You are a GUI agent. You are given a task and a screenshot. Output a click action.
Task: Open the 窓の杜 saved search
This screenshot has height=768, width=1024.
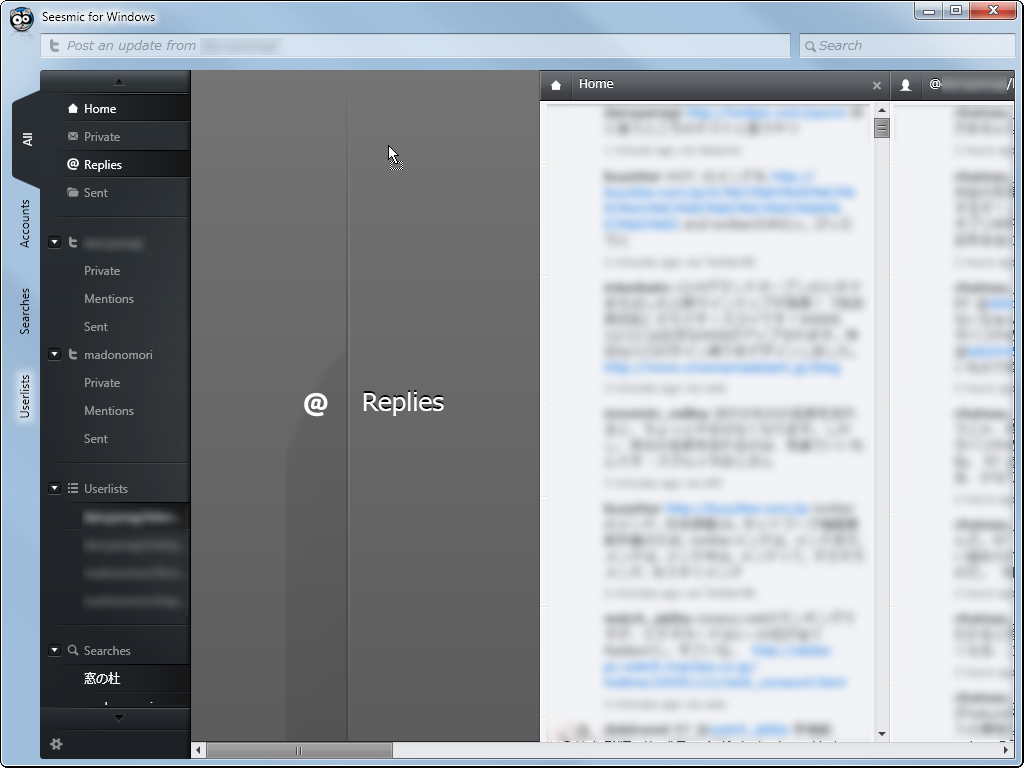(102, 679)
